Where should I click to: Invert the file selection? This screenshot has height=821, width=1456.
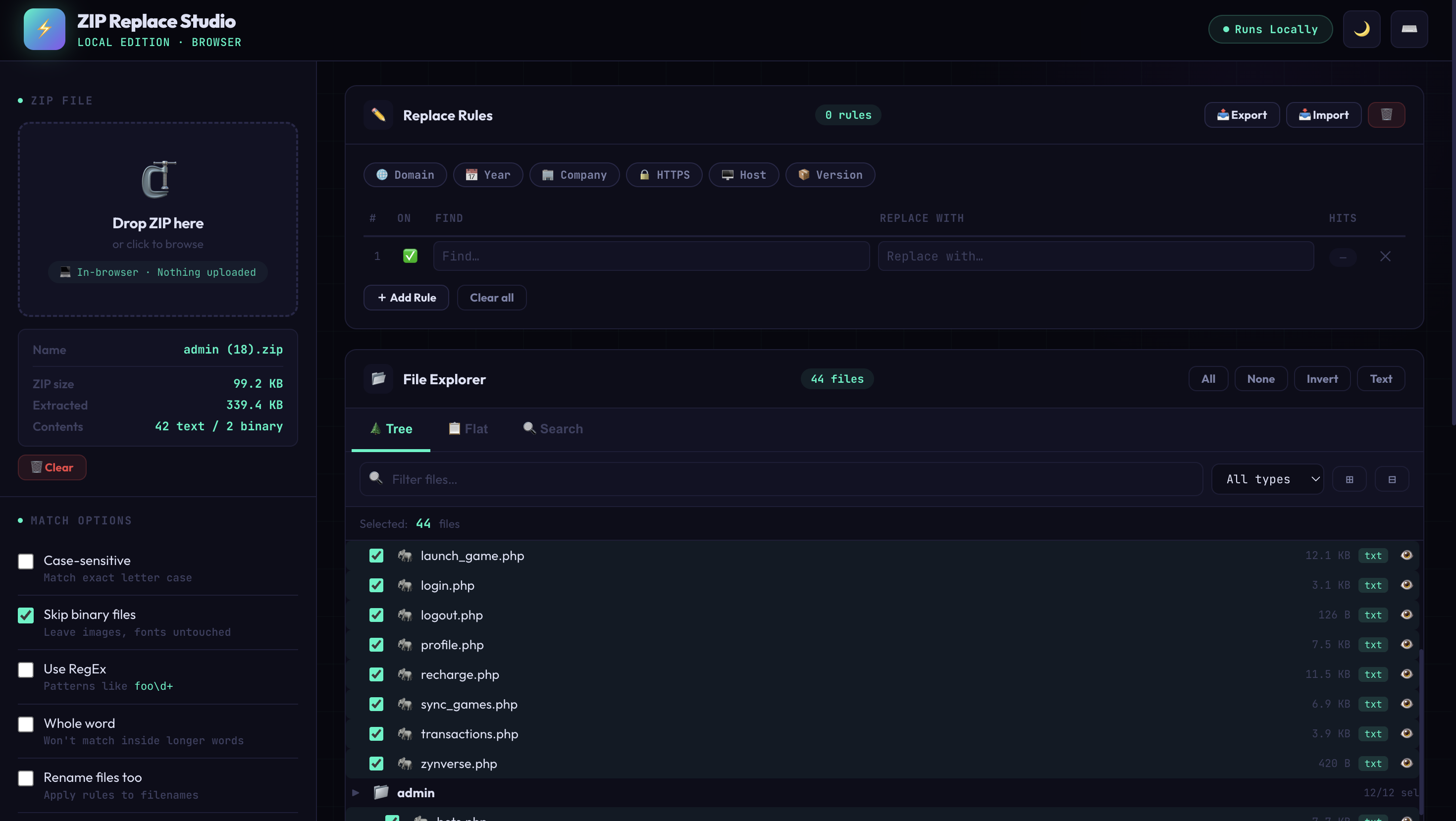[1321, 379]
